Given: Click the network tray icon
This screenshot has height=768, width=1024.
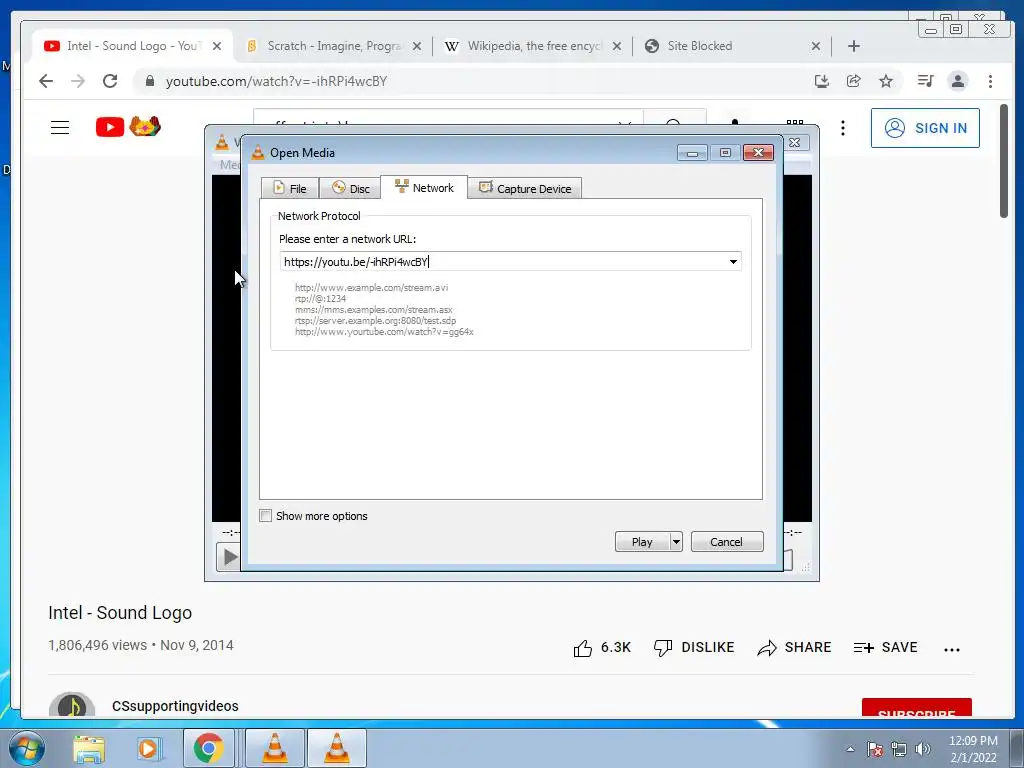Looking at the screenshot, I should click(x=899, y=749).
